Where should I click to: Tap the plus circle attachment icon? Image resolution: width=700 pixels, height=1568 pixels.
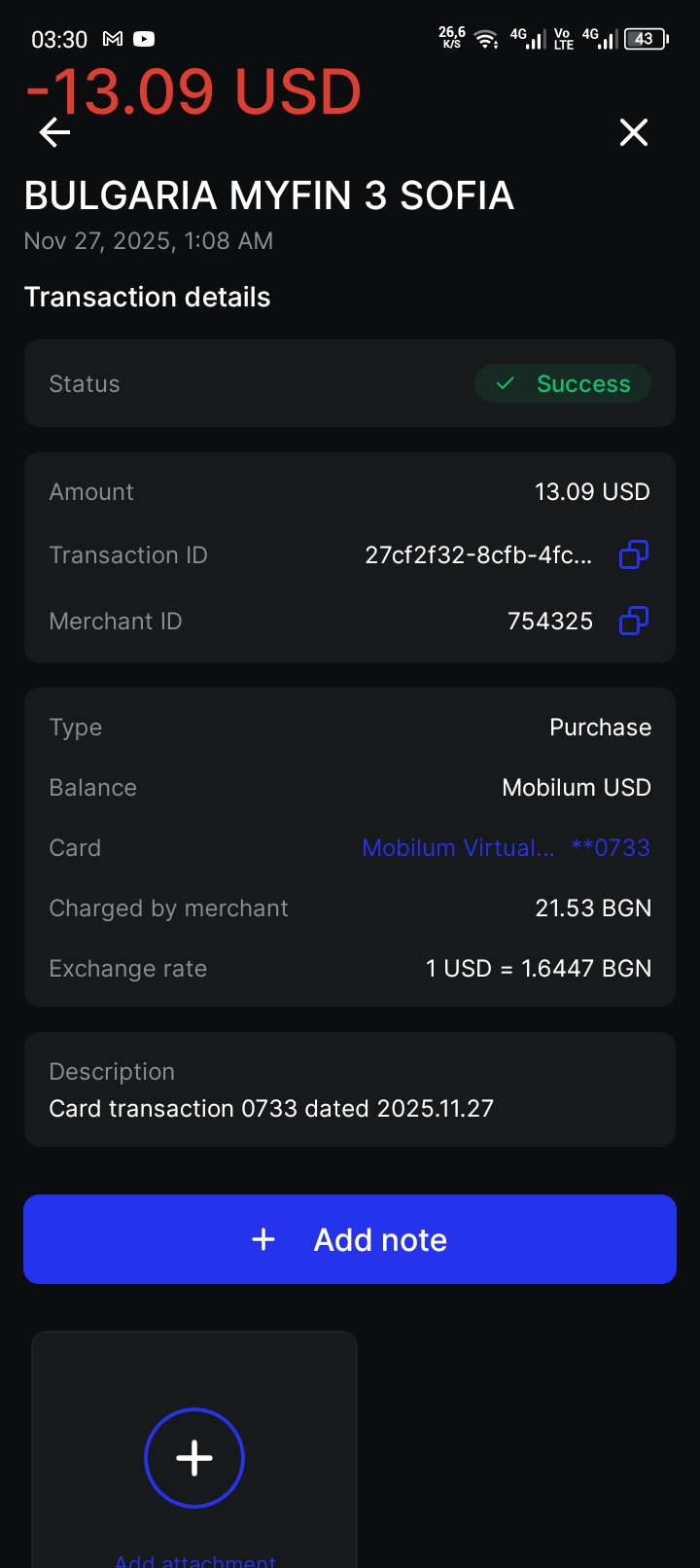pos(194,1457)
